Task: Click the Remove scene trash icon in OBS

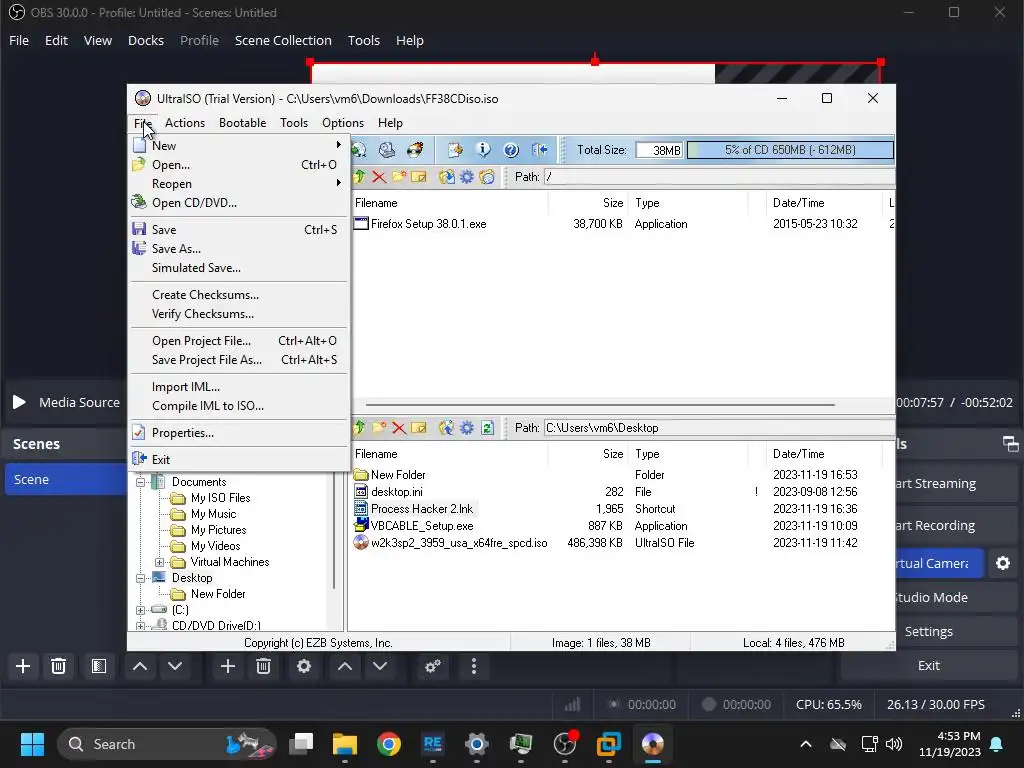Action: click(58, 666)
